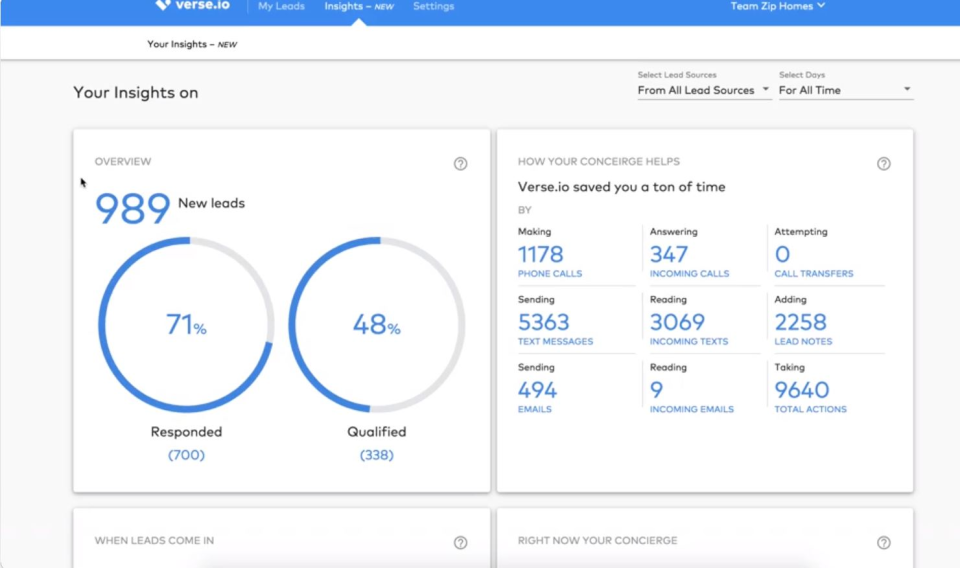Click Your Insights – NEW breadcrumb
Viewport: 960px width, 568px height.
coord(192,44)
